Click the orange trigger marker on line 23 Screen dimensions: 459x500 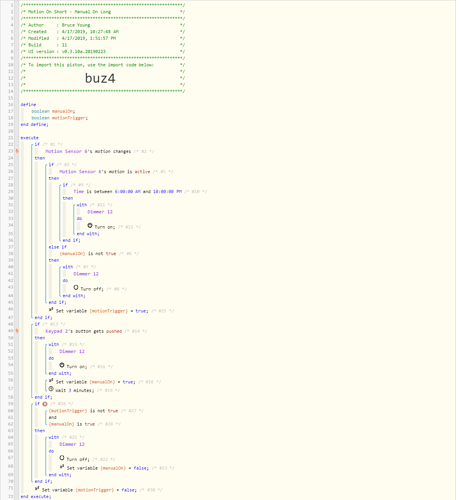[17, 151]
